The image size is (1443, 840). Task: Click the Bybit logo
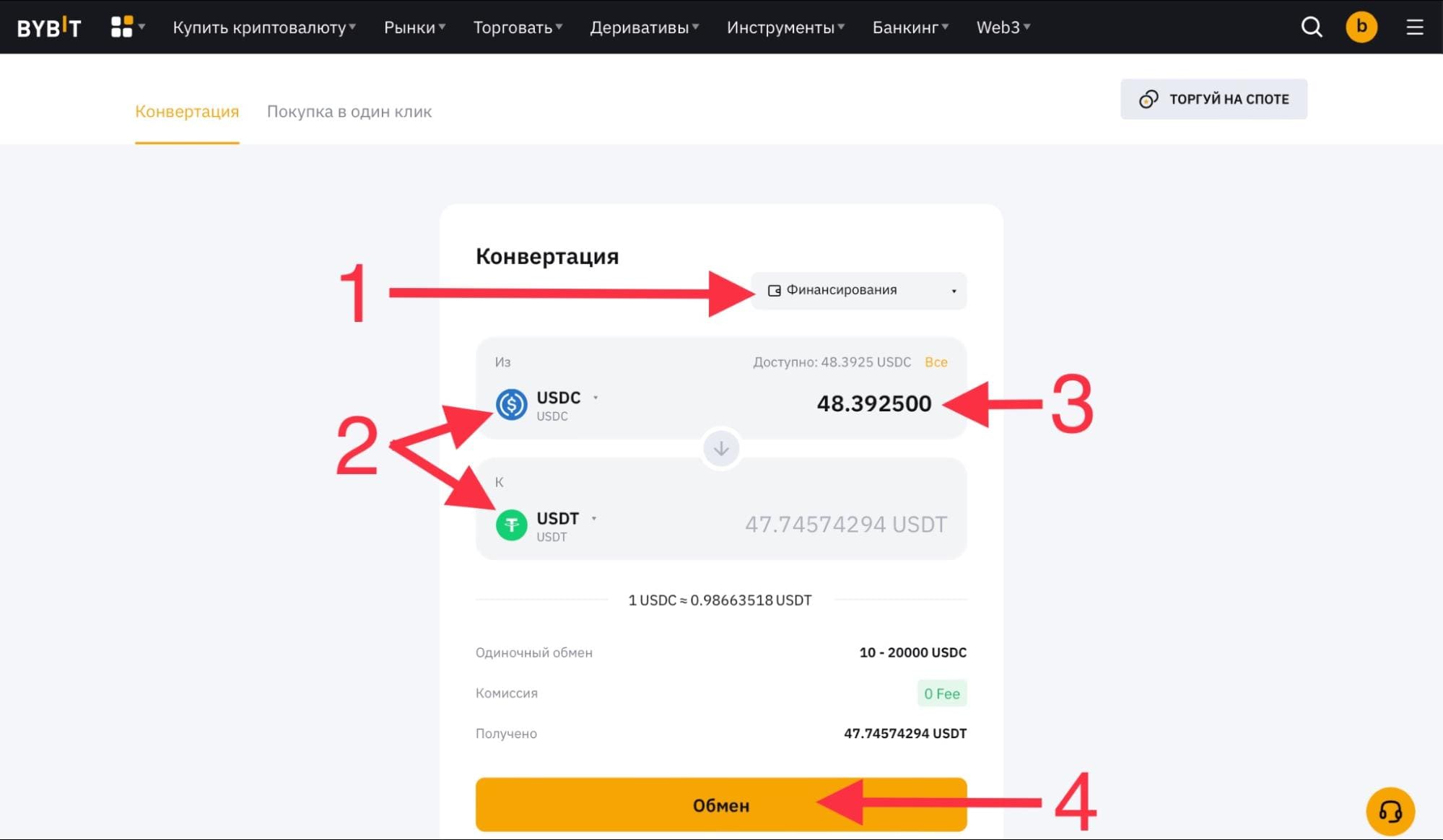[49, 27]
